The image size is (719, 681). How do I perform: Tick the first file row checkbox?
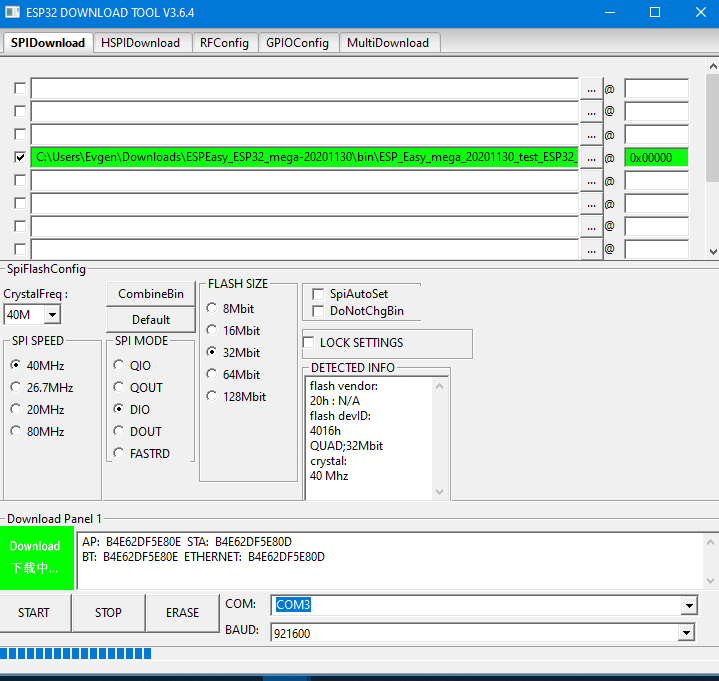pos(20,88)
